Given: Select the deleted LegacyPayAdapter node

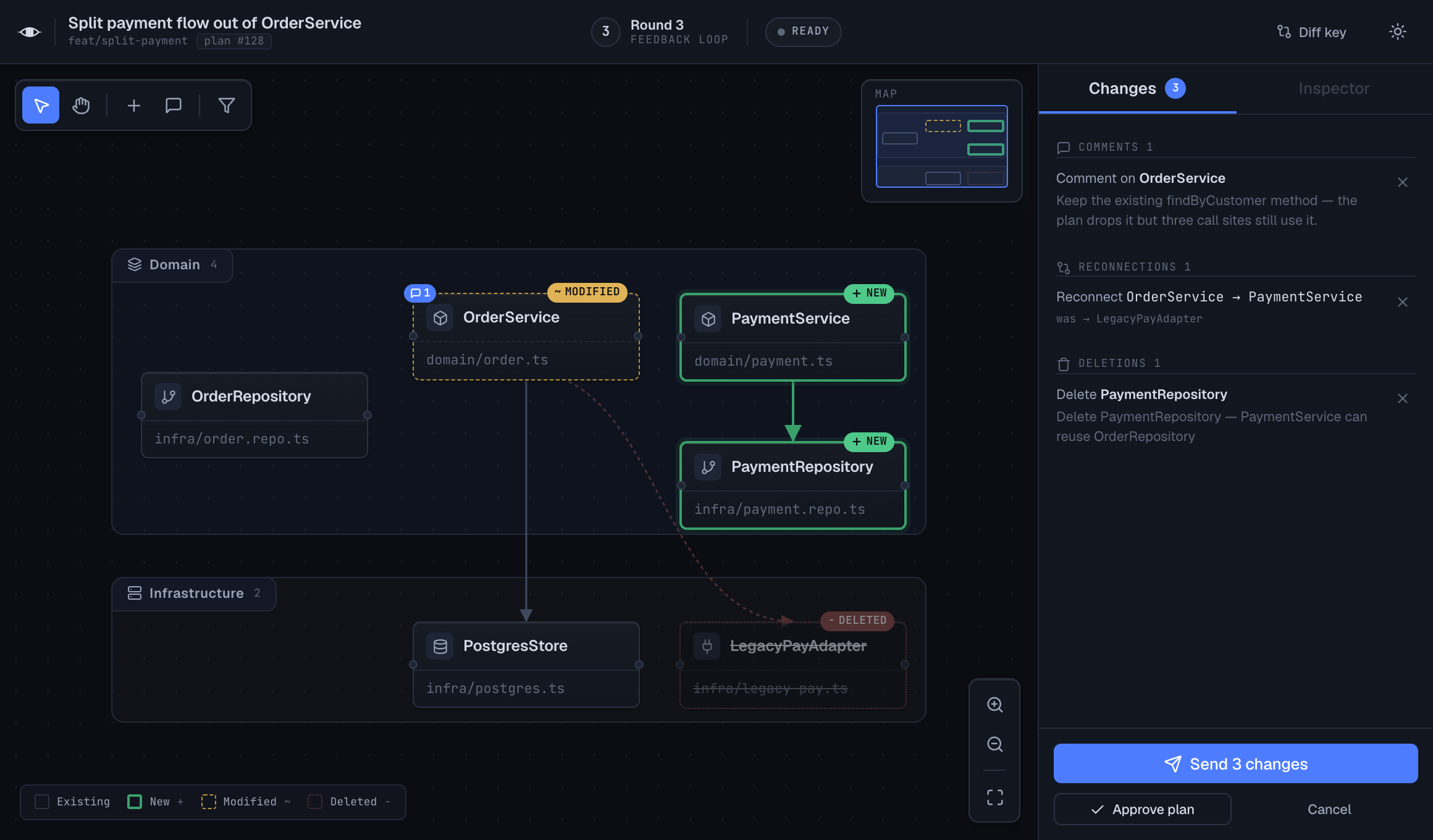Looking at the screenshot, I should click(793, 665).
